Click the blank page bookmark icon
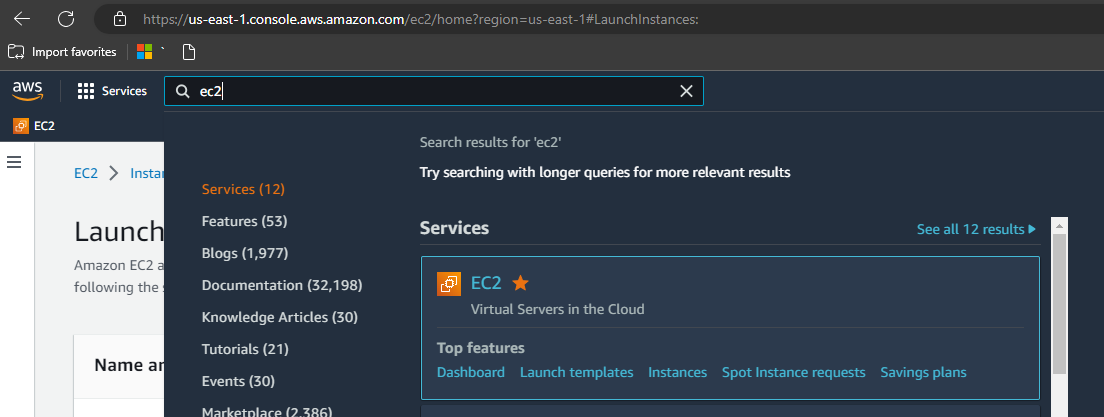 point(188,52)
